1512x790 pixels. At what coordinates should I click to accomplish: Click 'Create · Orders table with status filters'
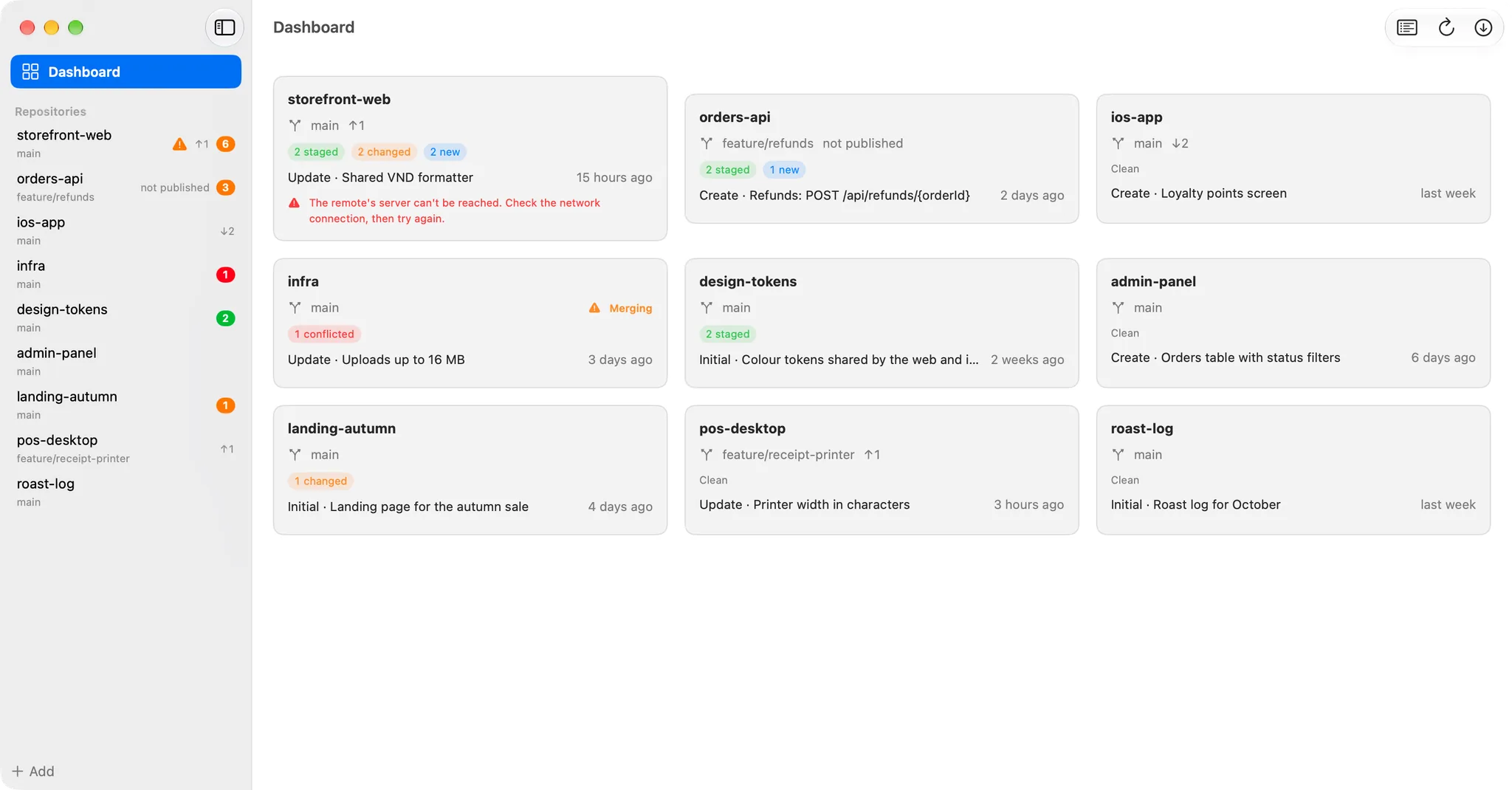pos(1225,357)
